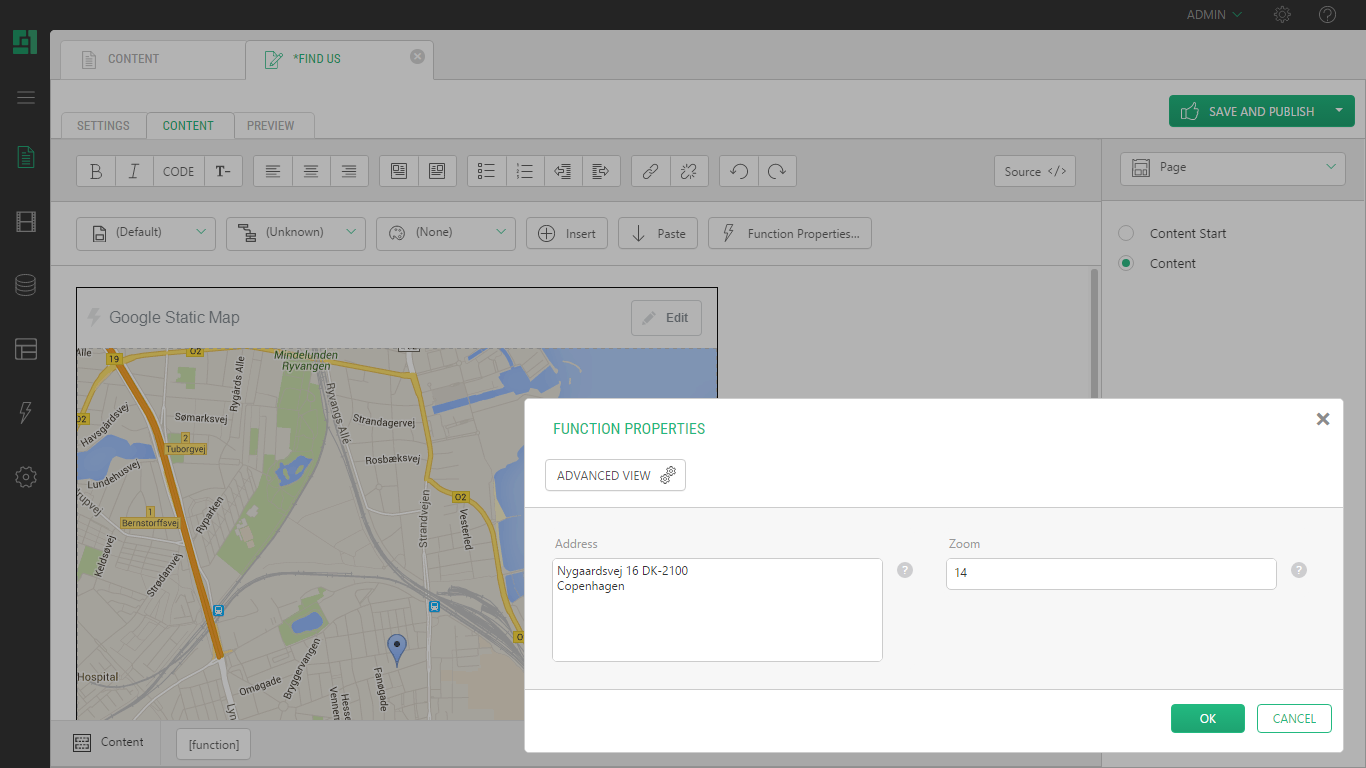
Task: Open the Page selector dropdown
Action: [x=1233, y=168]
